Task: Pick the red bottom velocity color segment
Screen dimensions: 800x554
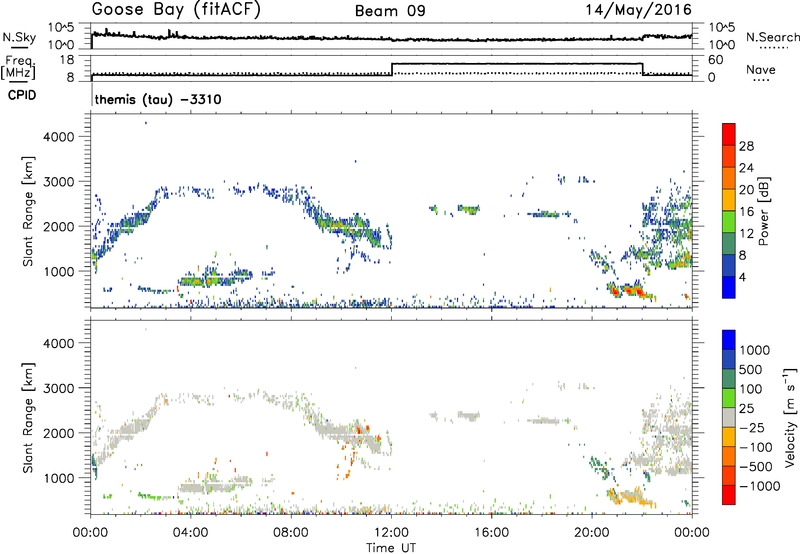Action: point(729,495)
